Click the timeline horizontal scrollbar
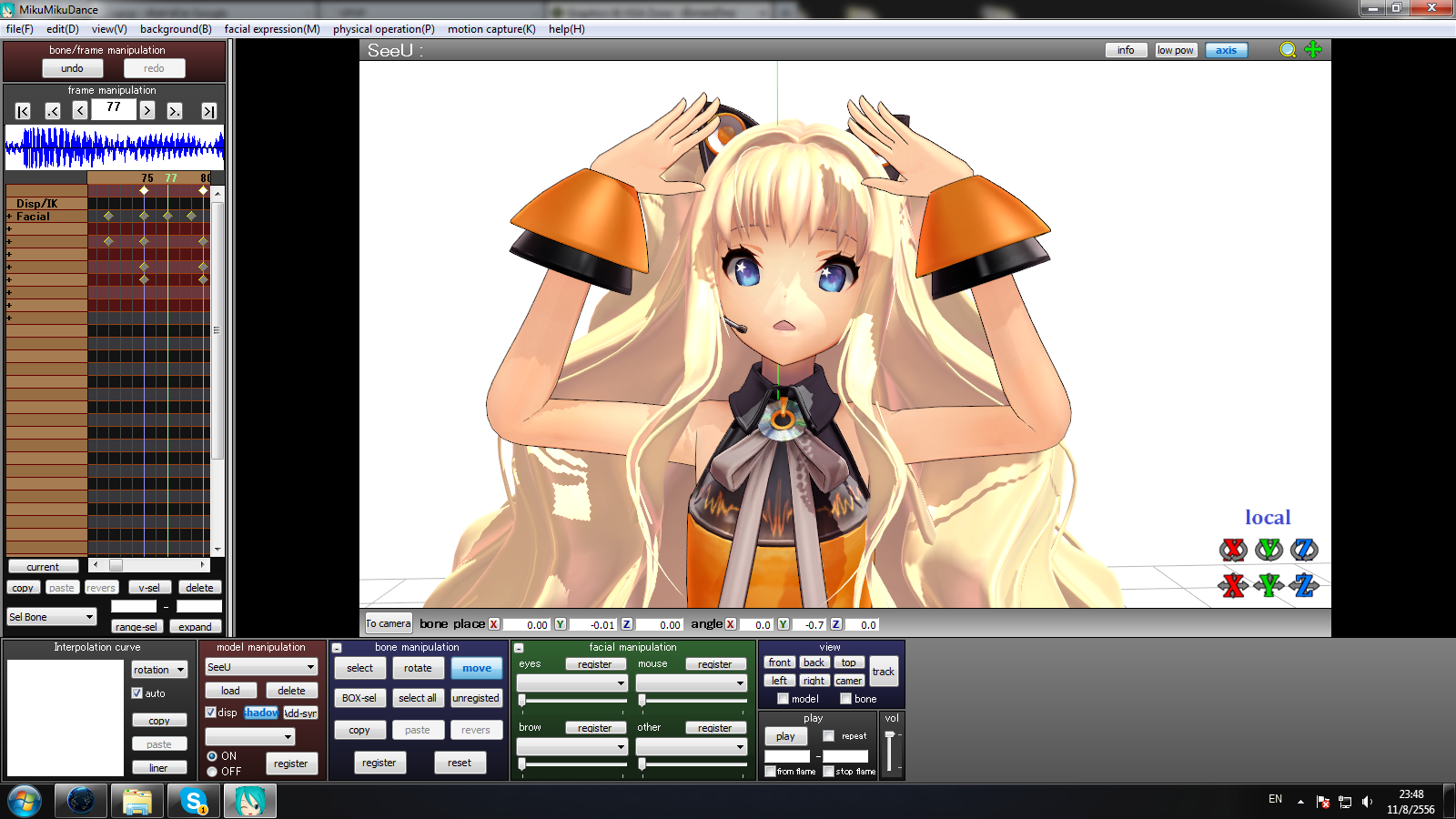This screenshot has height=819, width=1456. pyautogui.click(x=149, y=565)
